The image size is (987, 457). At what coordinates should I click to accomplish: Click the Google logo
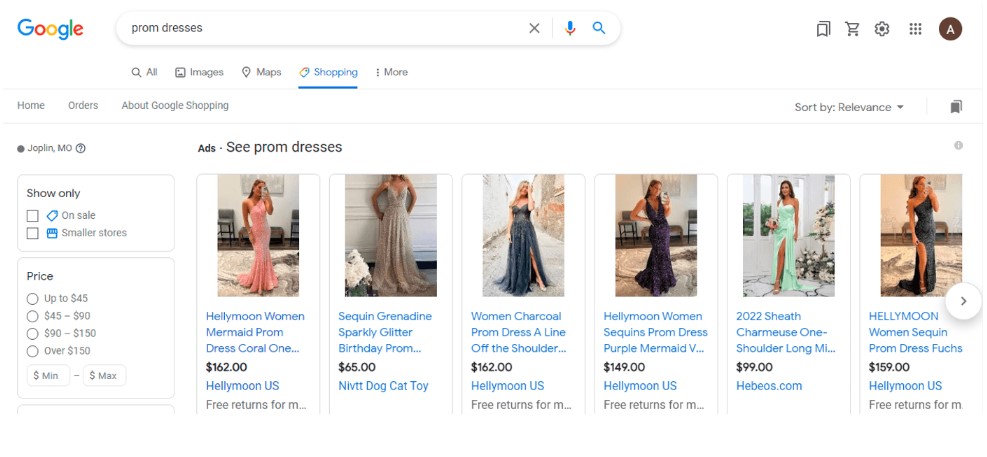50,29
